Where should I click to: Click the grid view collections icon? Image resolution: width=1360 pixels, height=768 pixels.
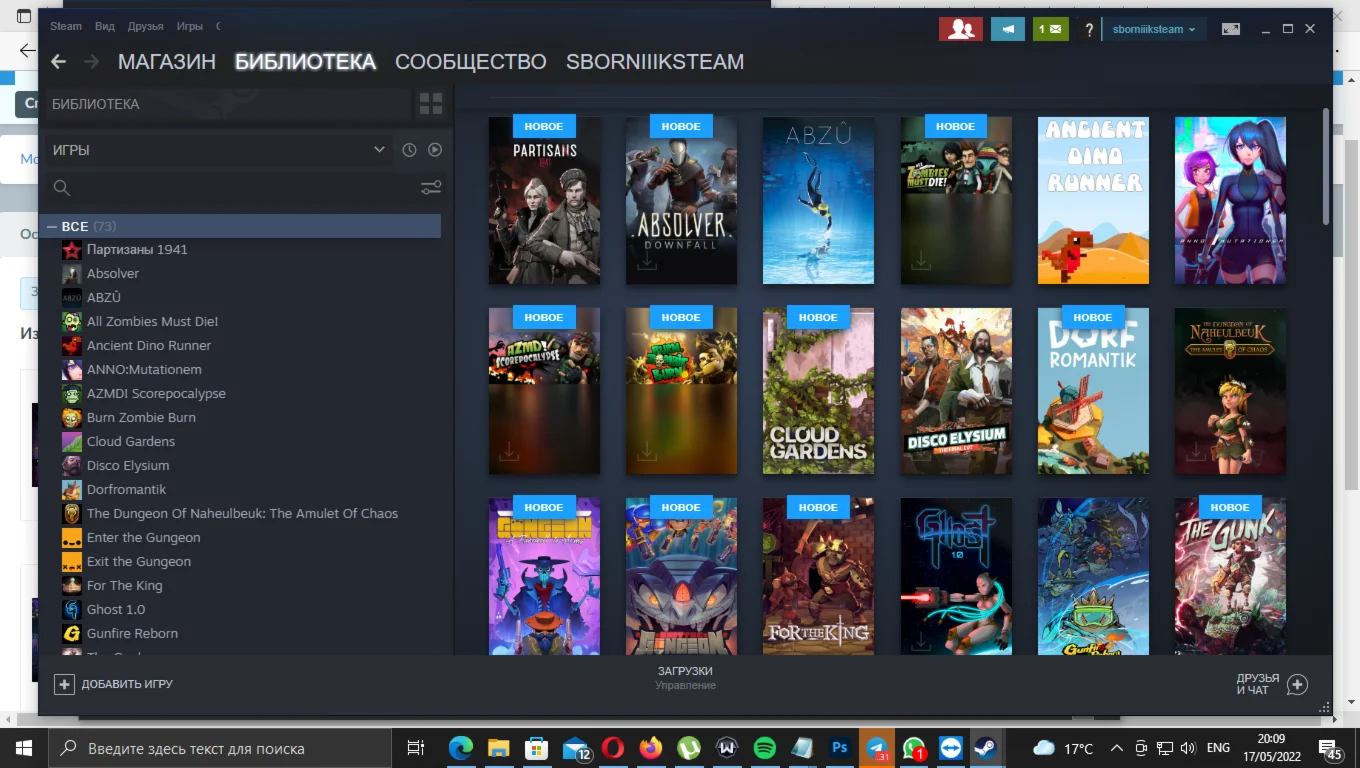coord(431,104)
